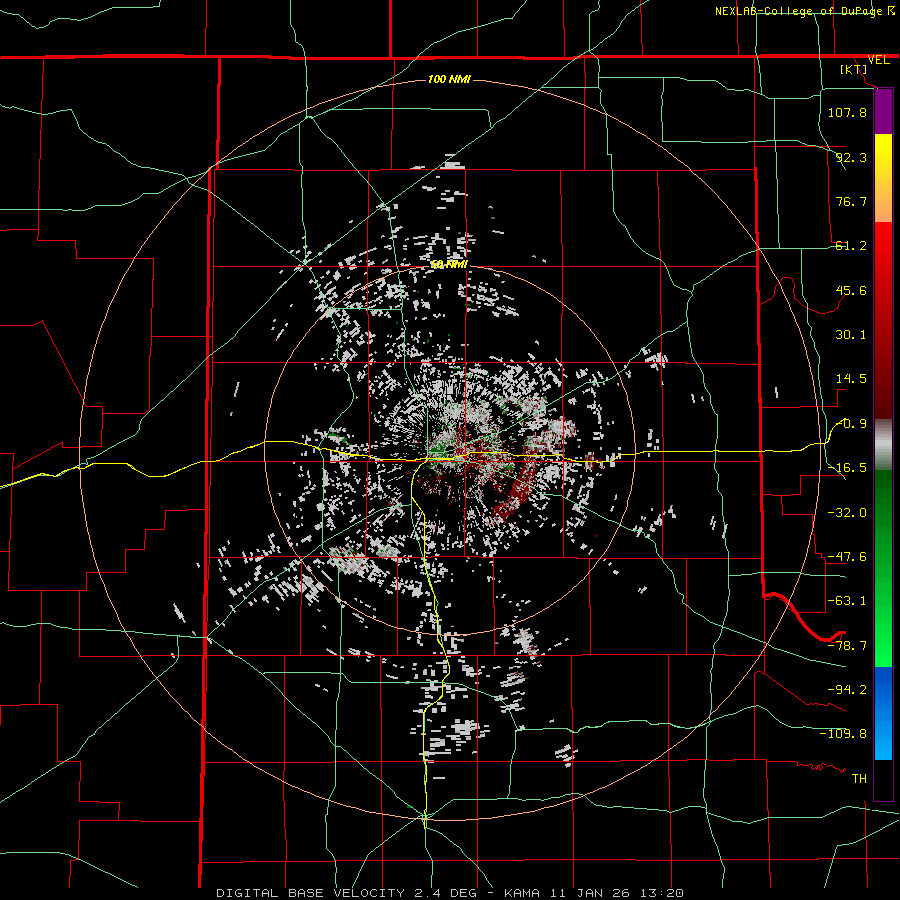Click the 30.1 velocity scale value
The height and width of the screenshot is (900, 900).
click(x=851, y=335)
